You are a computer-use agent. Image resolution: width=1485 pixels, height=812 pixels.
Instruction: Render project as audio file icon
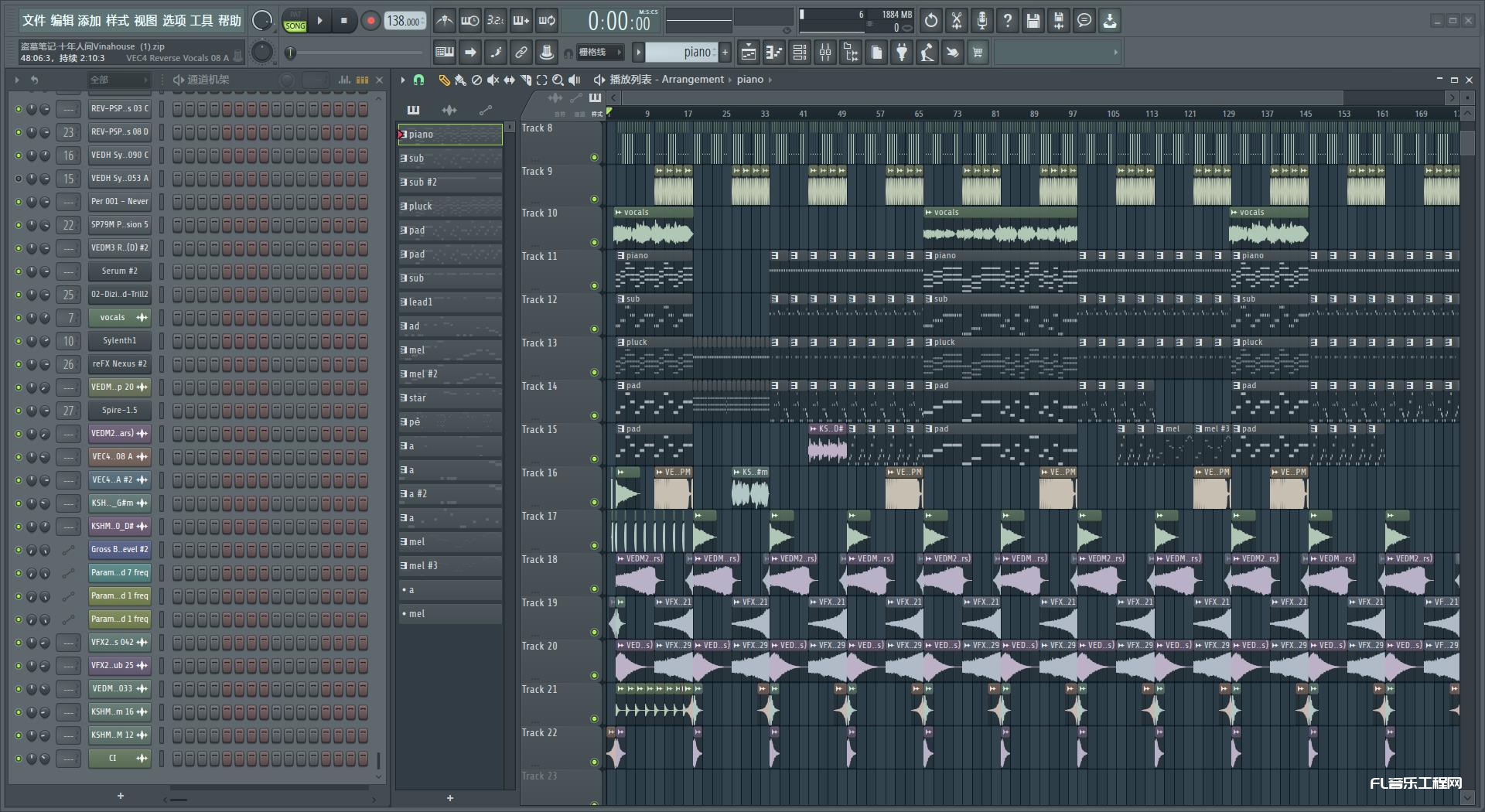point(1059,21)
